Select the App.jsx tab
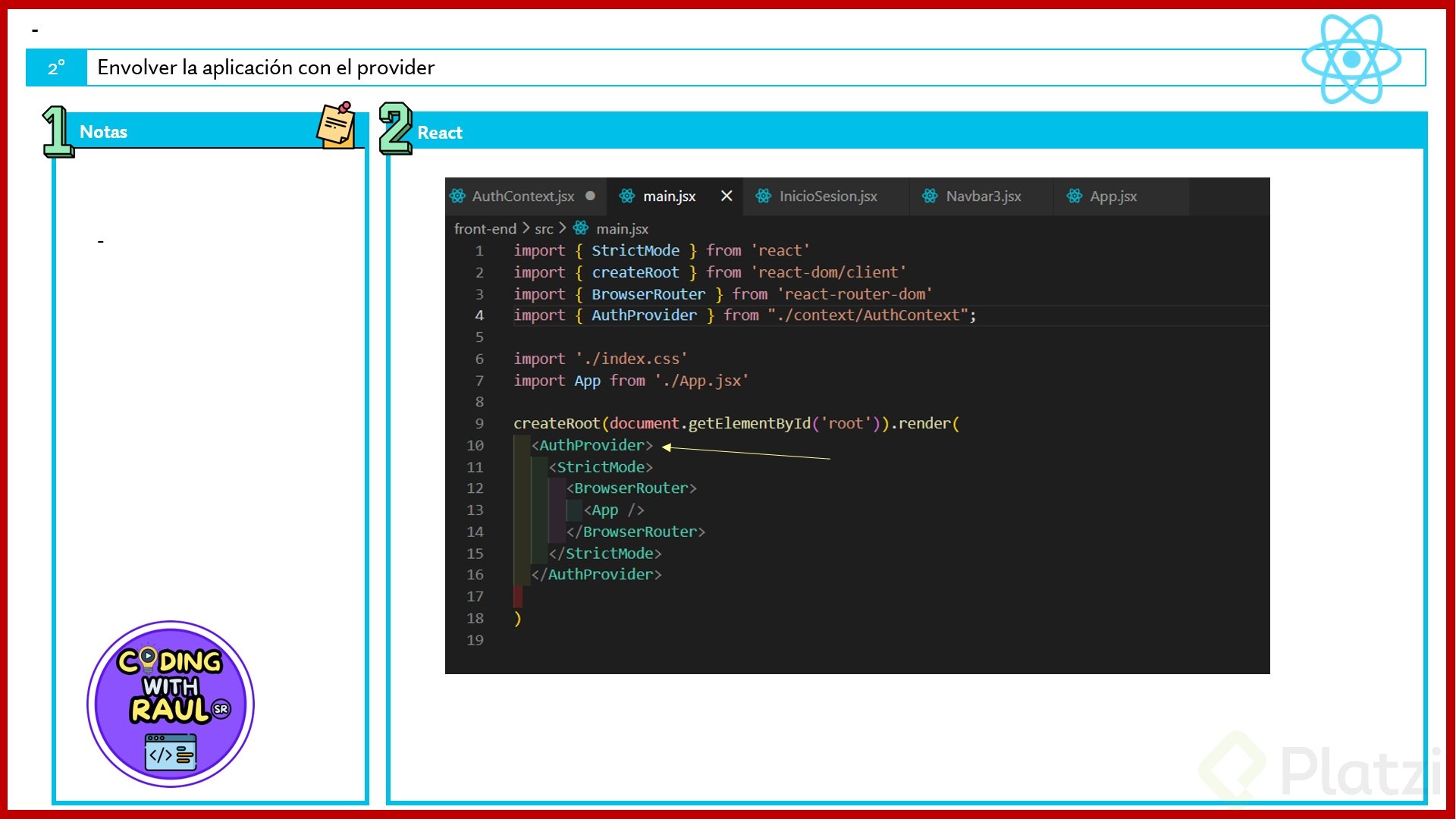Image resolution: width=1456 pixels, height=819 pixels. click(x=1112, y=196)
